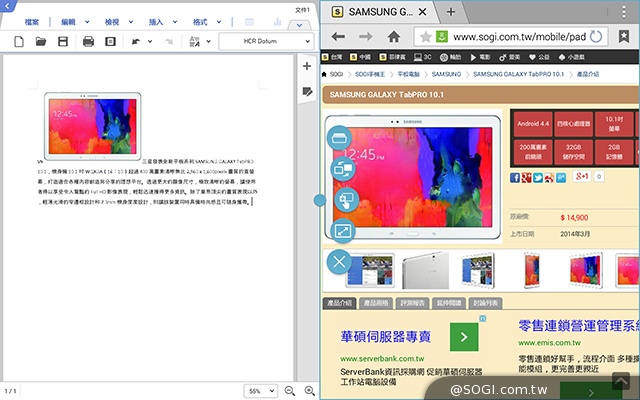Open the 編輯 menu
This screenshot has height=400, width=640.
pos(68,22)
